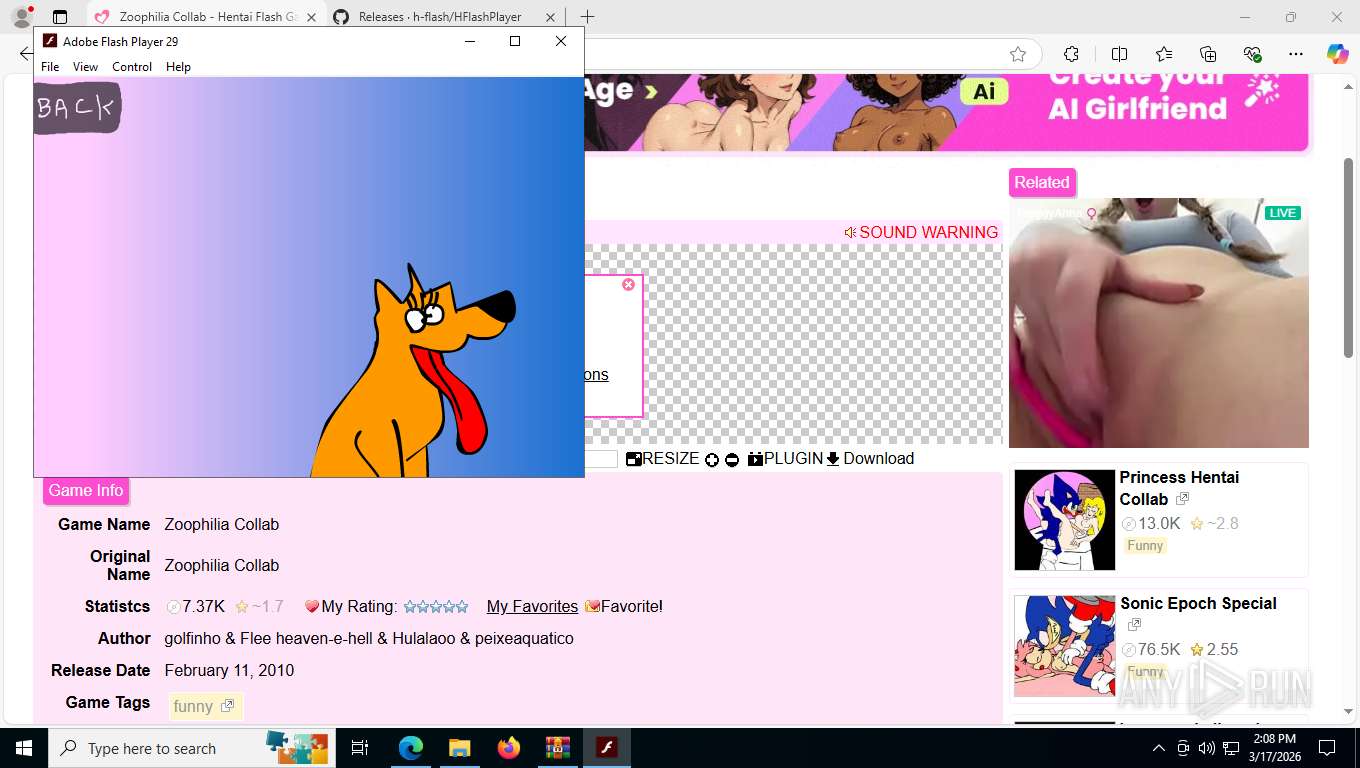Open the Windows Start menu

point(24,748)
